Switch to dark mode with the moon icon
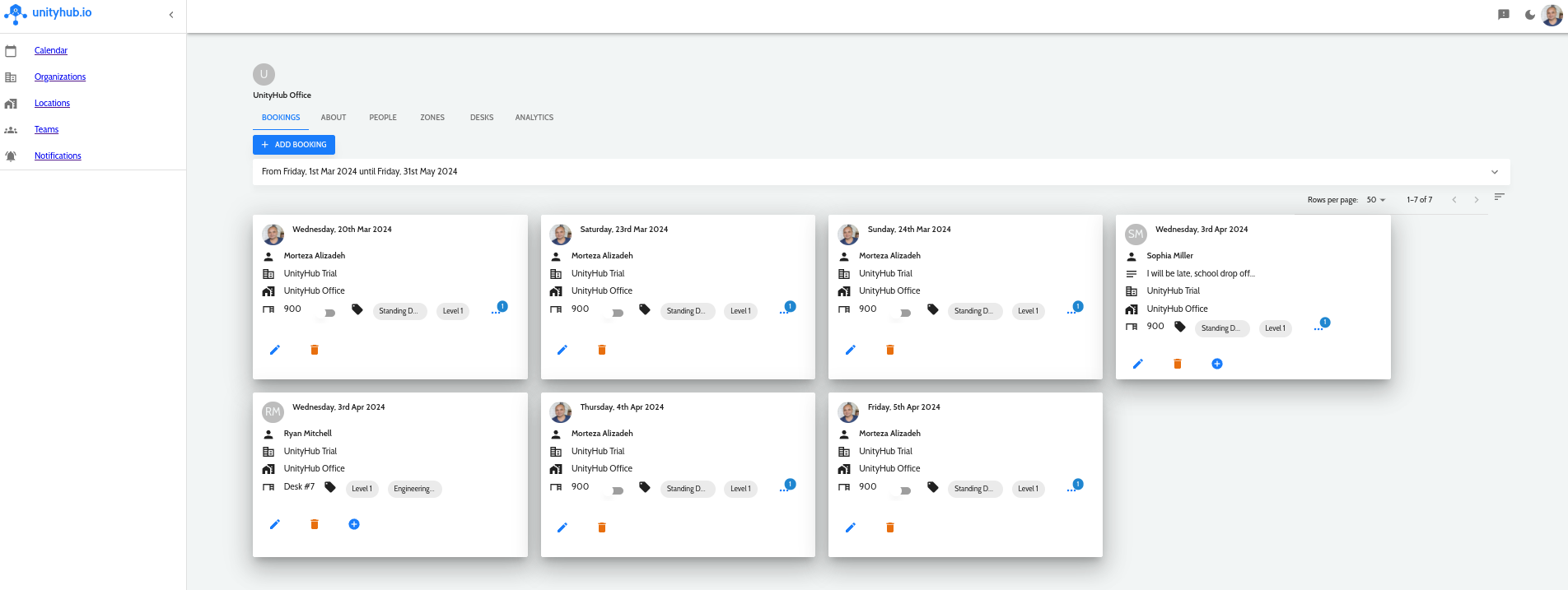 click(1530, 14)
